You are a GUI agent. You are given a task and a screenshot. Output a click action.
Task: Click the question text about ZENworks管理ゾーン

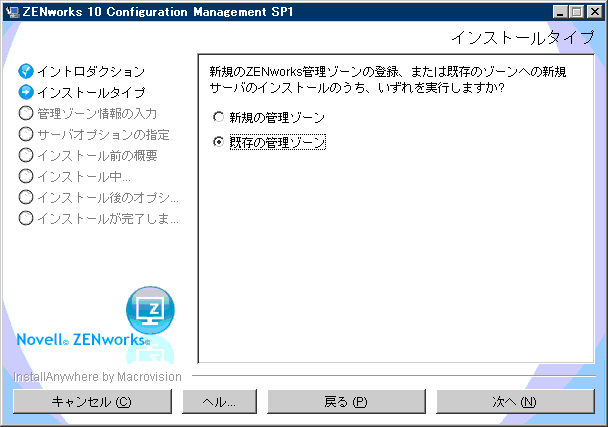388,80
